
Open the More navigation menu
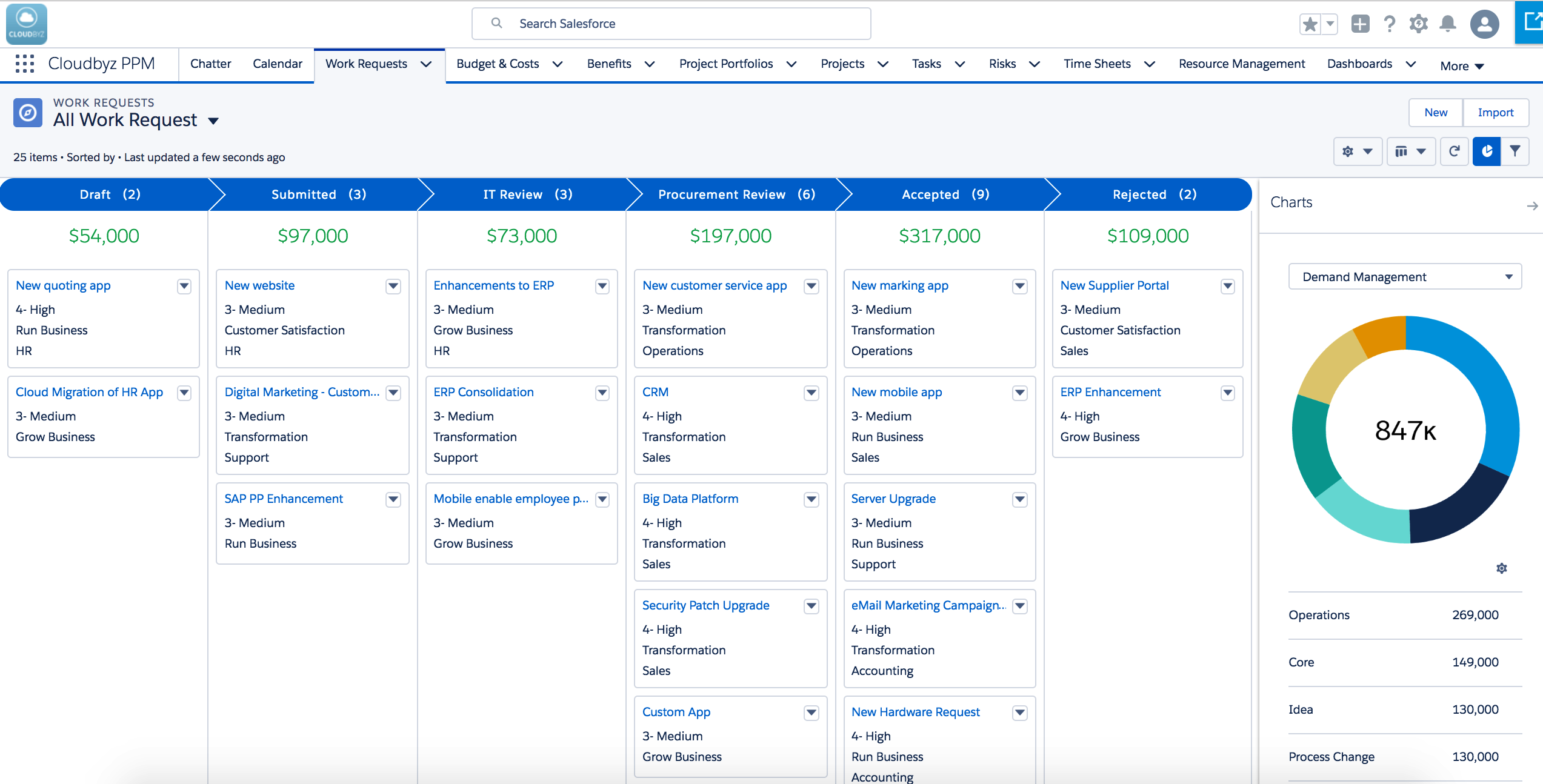pyautogui.click(x=1462, y=66)
